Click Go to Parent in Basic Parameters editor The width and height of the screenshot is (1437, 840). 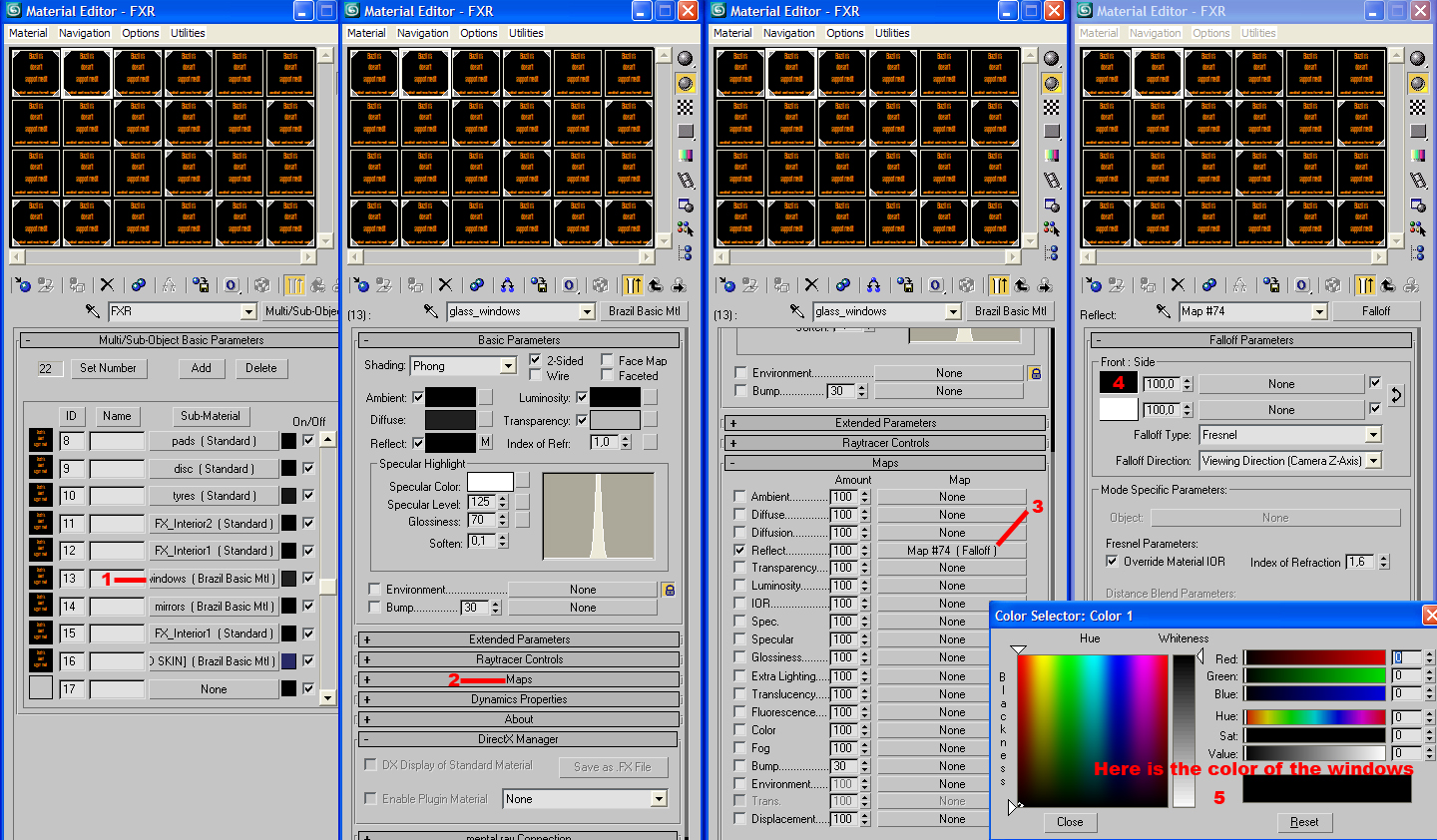click(x=656, y=285)
